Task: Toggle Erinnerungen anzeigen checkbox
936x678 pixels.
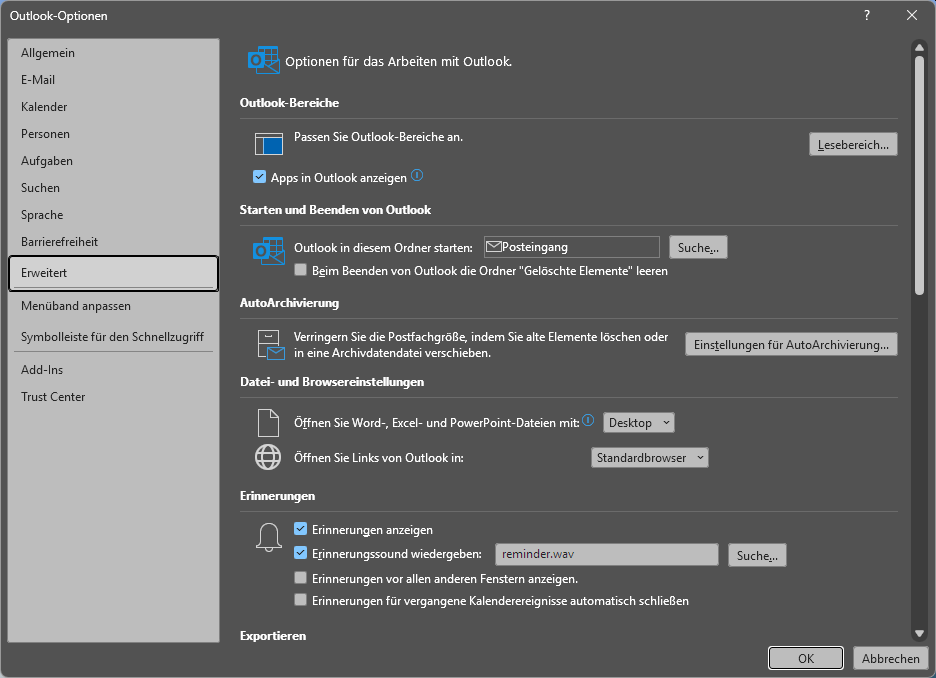Action: [300, 529]
